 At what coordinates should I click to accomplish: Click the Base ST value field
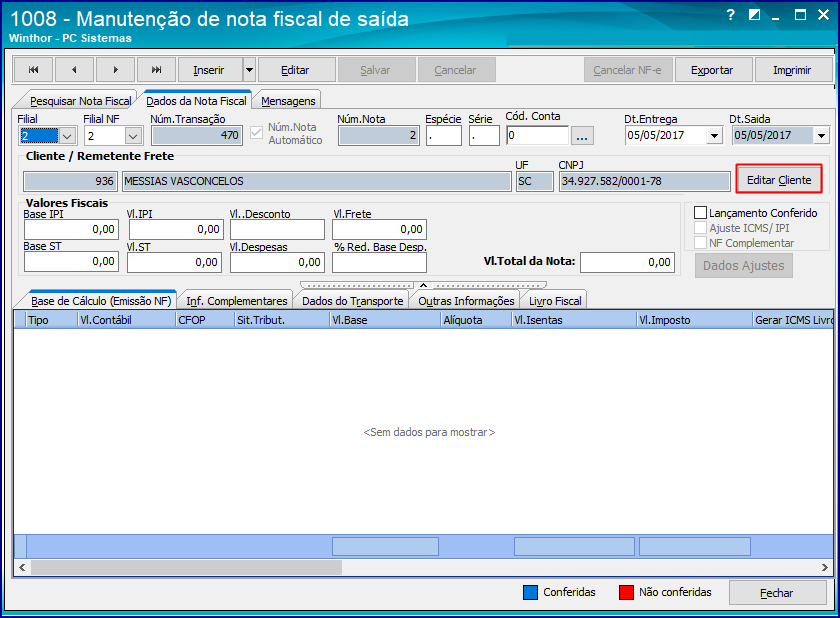pos(71,262)
